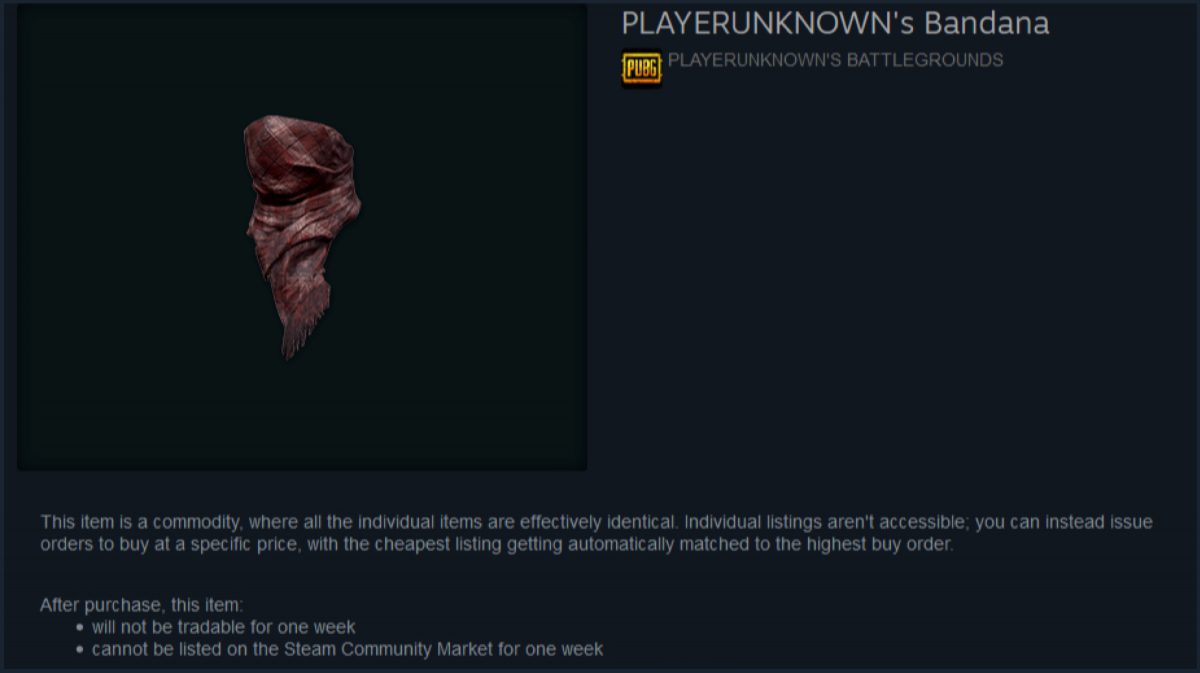The image size is (1200, 673).
Task: Click the bullet dot before "cannot be listed"
Action: (x=80, y=650)
